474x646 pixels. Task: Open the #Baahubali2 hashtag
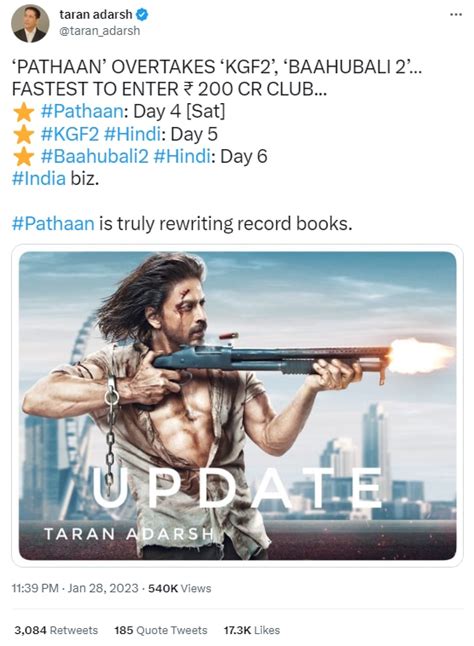click(x=94, y=157)
